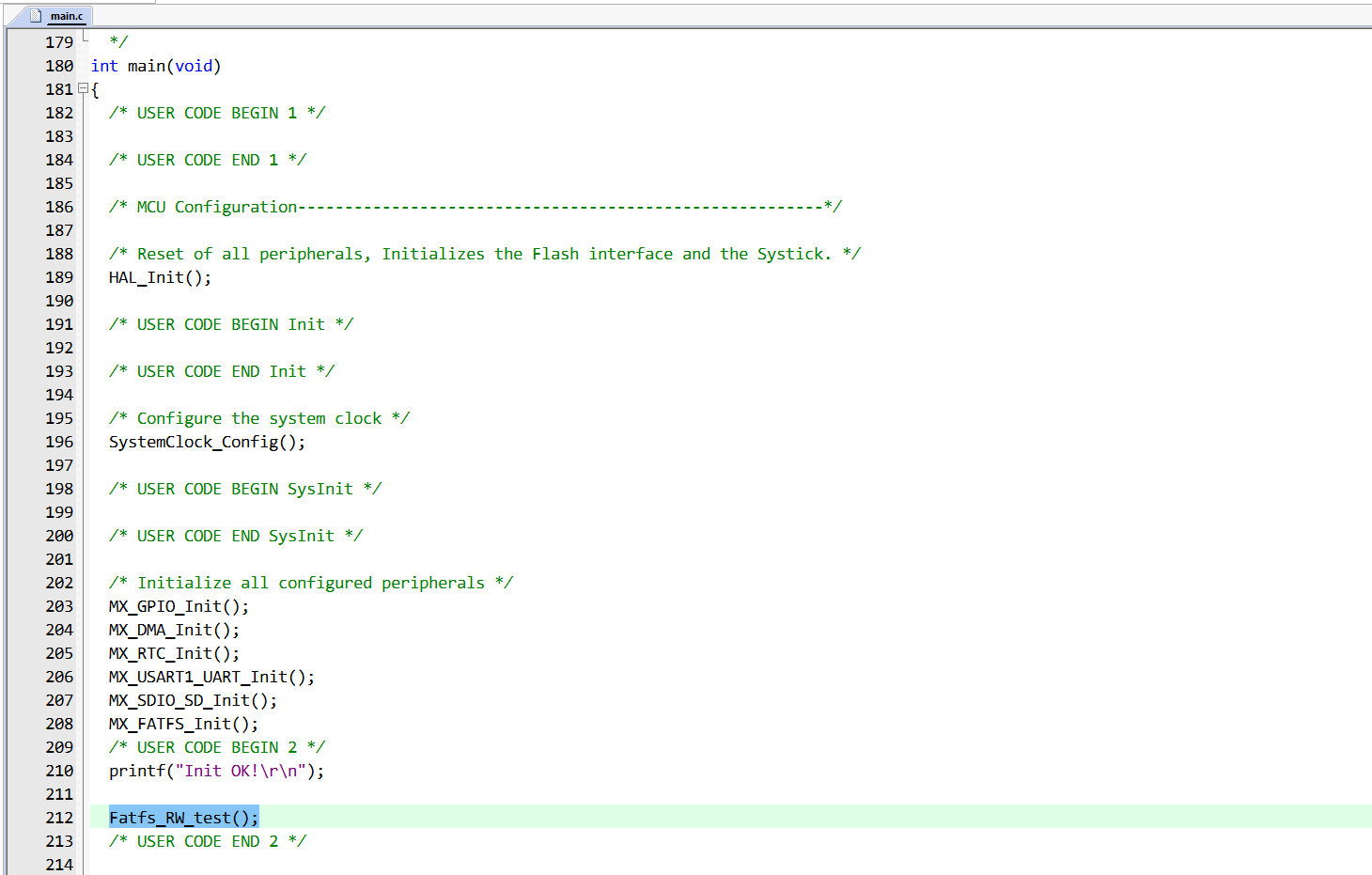Click the 'USER CODE END SysInit' comment
This screenshot has height=875, width=1372.
pyautogui.click(x=236, y=536)
